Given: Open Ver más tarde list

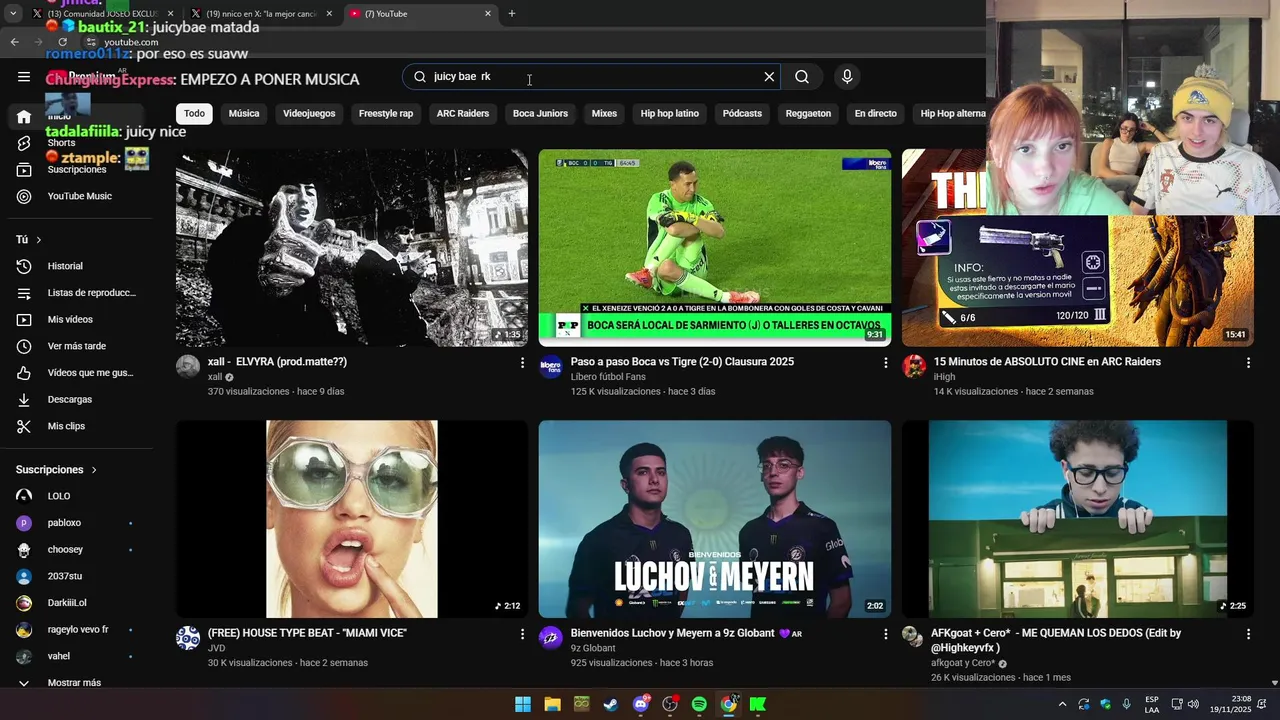Looking at the screenshot, I should coord(78,346).
